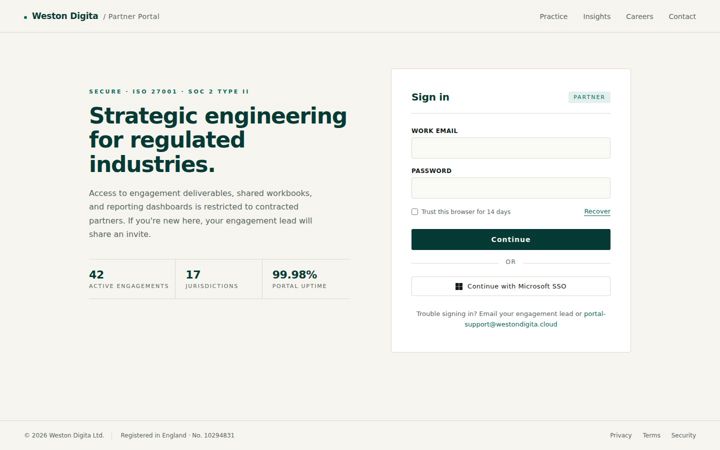The image size is (720, 450).
Task: Focus the Work Email field
Action: (x=511, y=148)
